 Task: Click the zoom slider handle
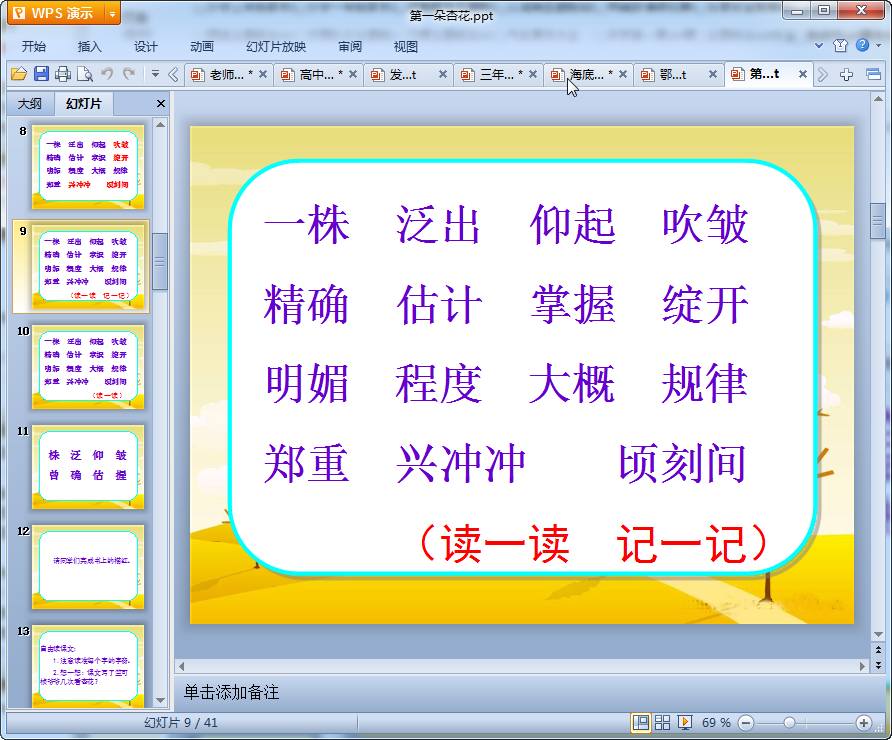[x=789, y=722]
